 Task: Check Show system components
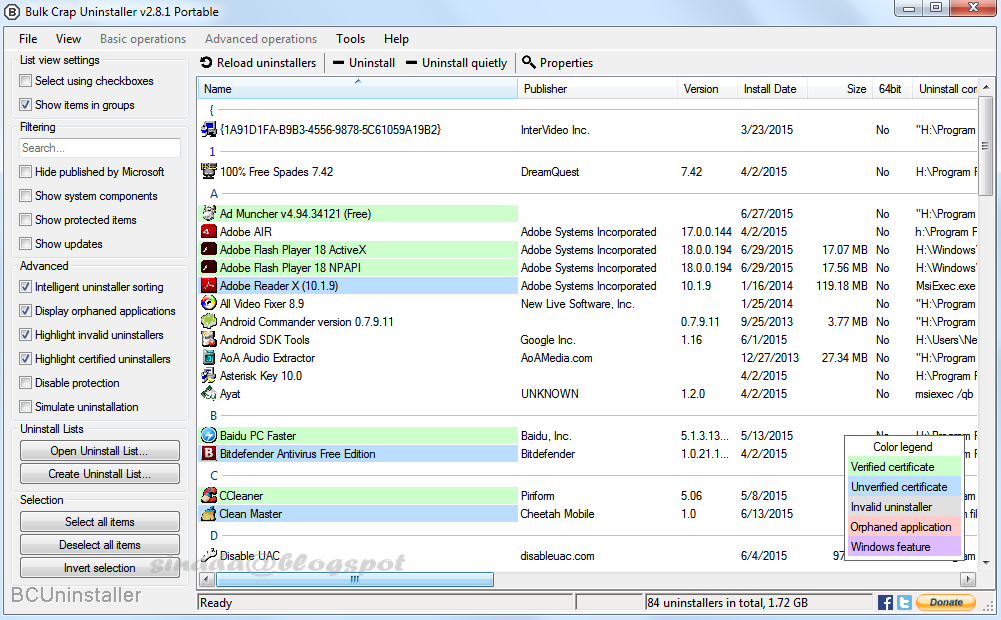[x=26, y=195]
